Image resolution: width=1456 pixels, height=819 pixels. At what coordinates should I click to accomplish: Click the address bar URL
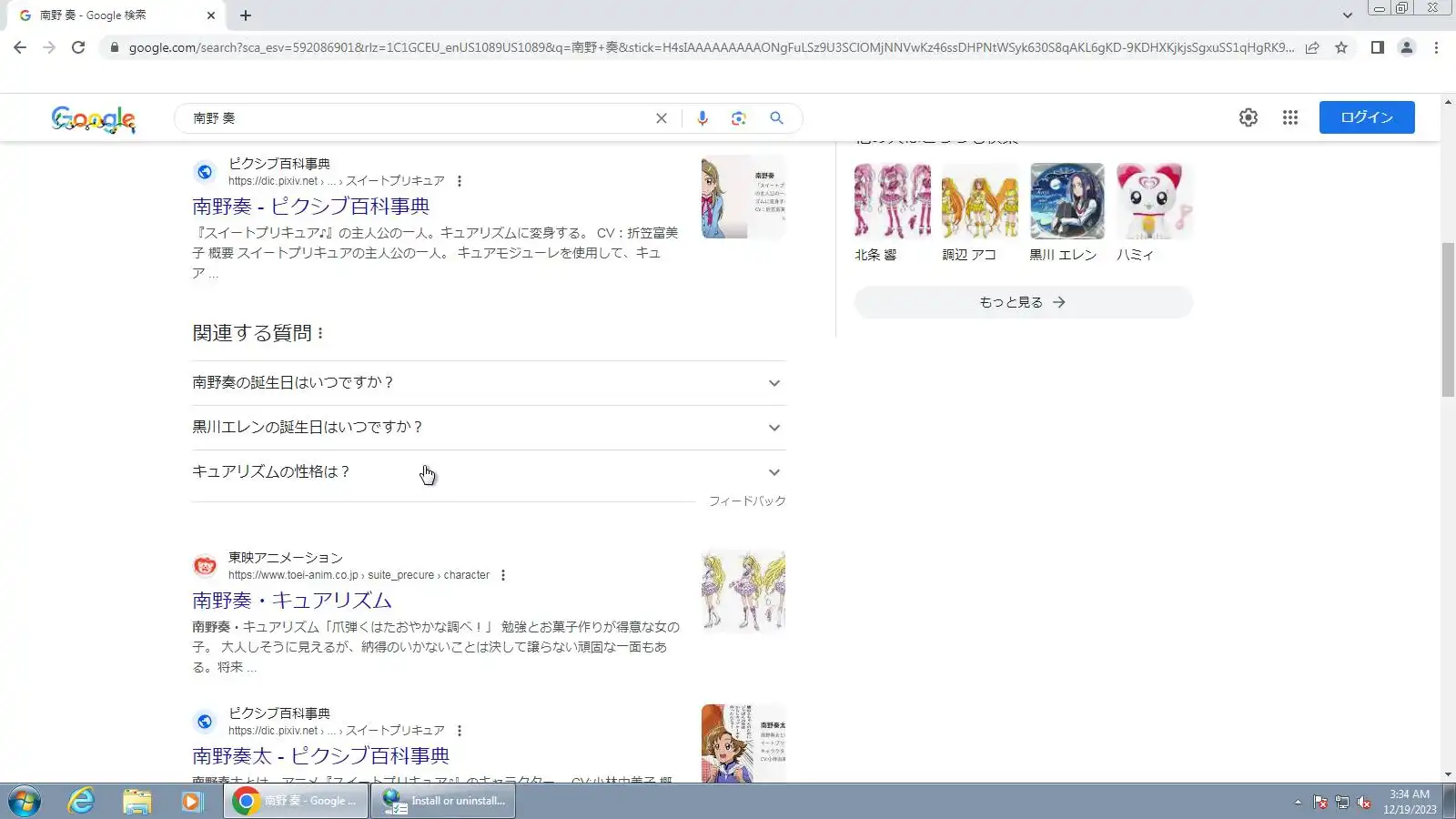click(x=712, y=47)
